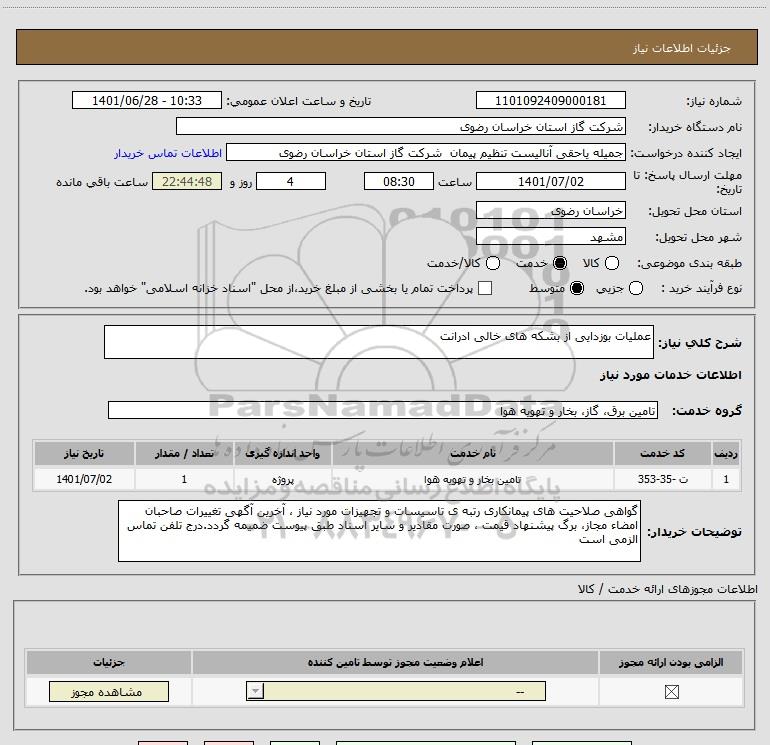This screenshot has width=770, height=745.
Task: Click the service group field تامین برق، گاز
Action: coord(383,410)
